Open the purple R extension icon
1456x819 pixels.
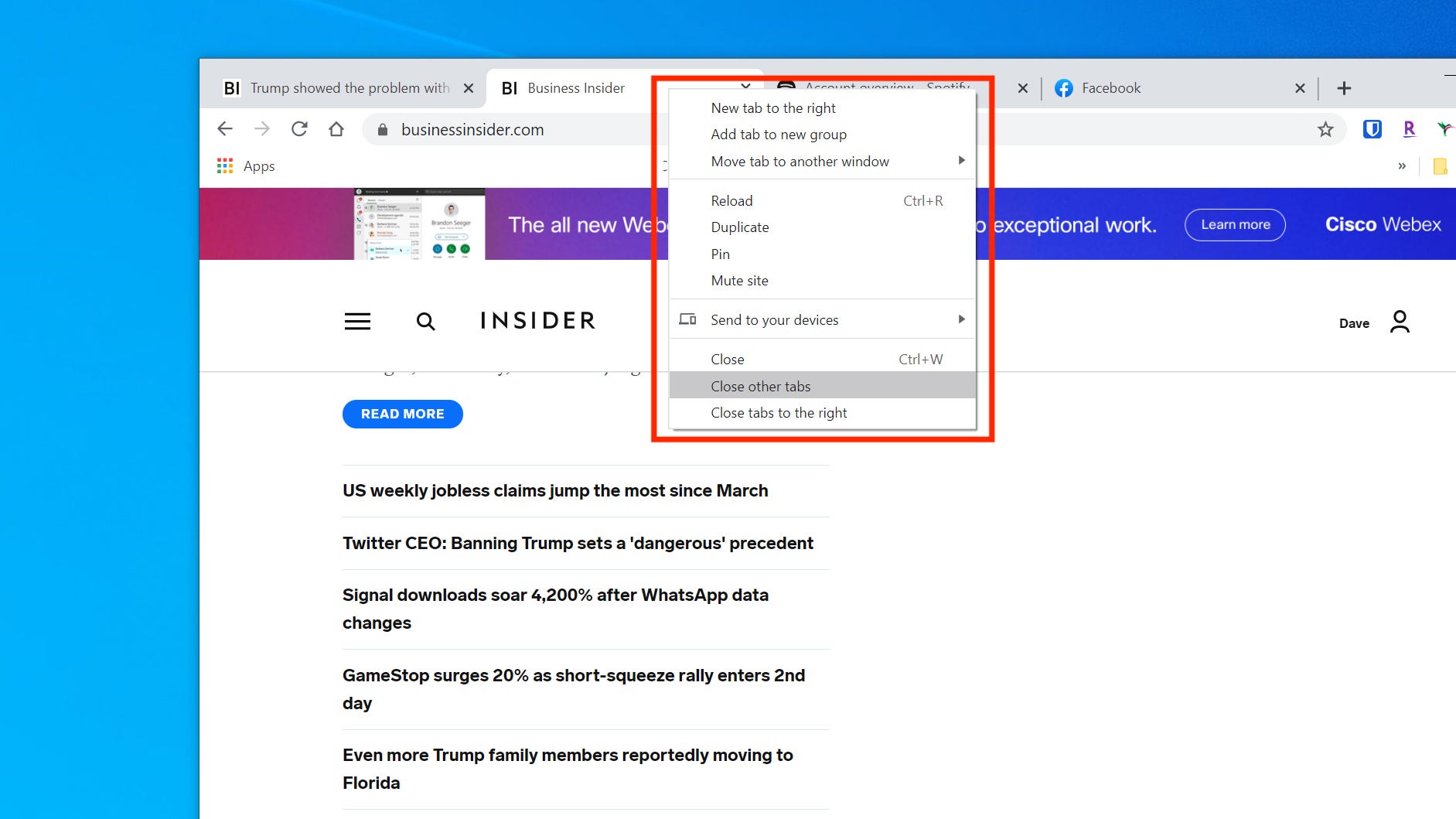1410,129
